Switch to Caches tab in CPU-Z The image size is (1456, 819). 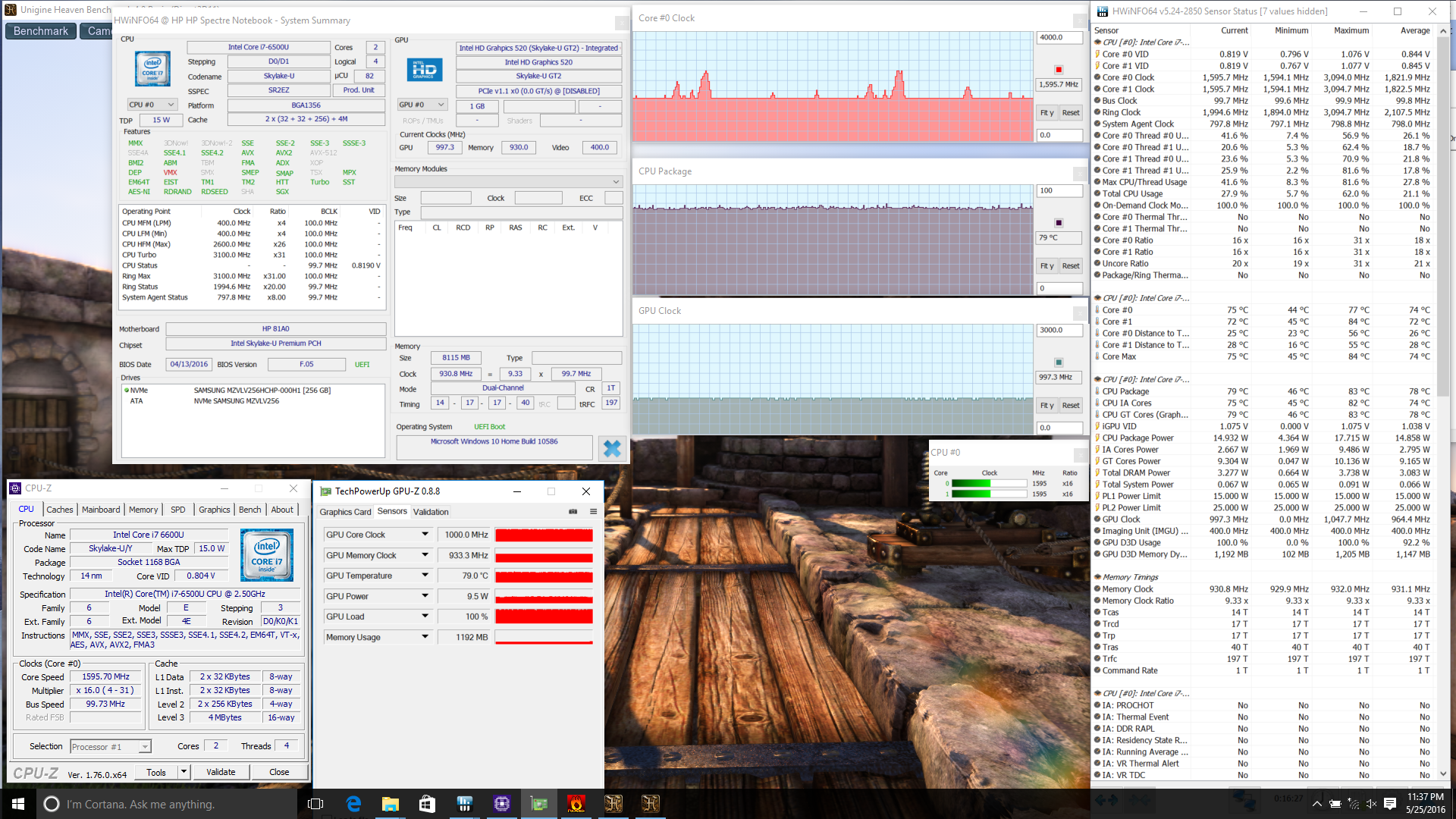coord(60,510)
